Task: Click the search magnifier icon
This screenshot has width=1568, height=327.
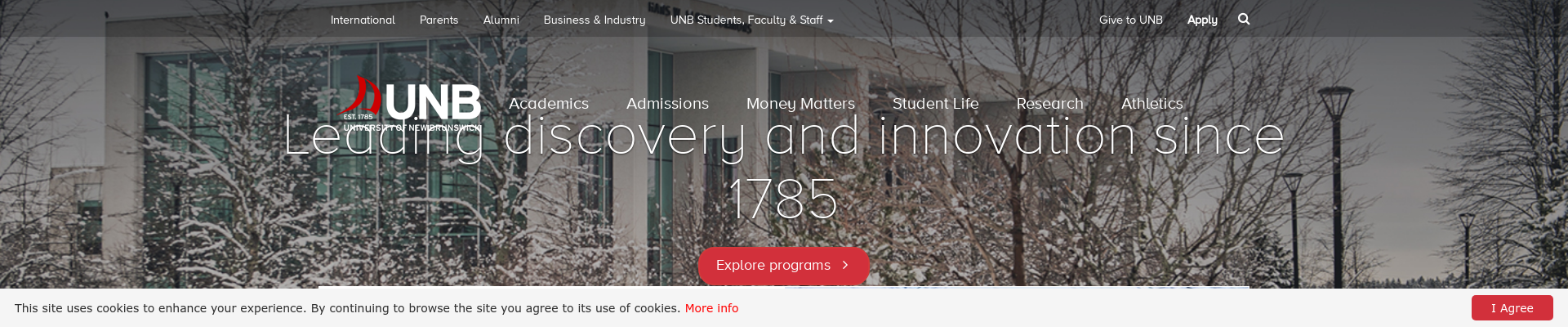Action: (1244, 20)
